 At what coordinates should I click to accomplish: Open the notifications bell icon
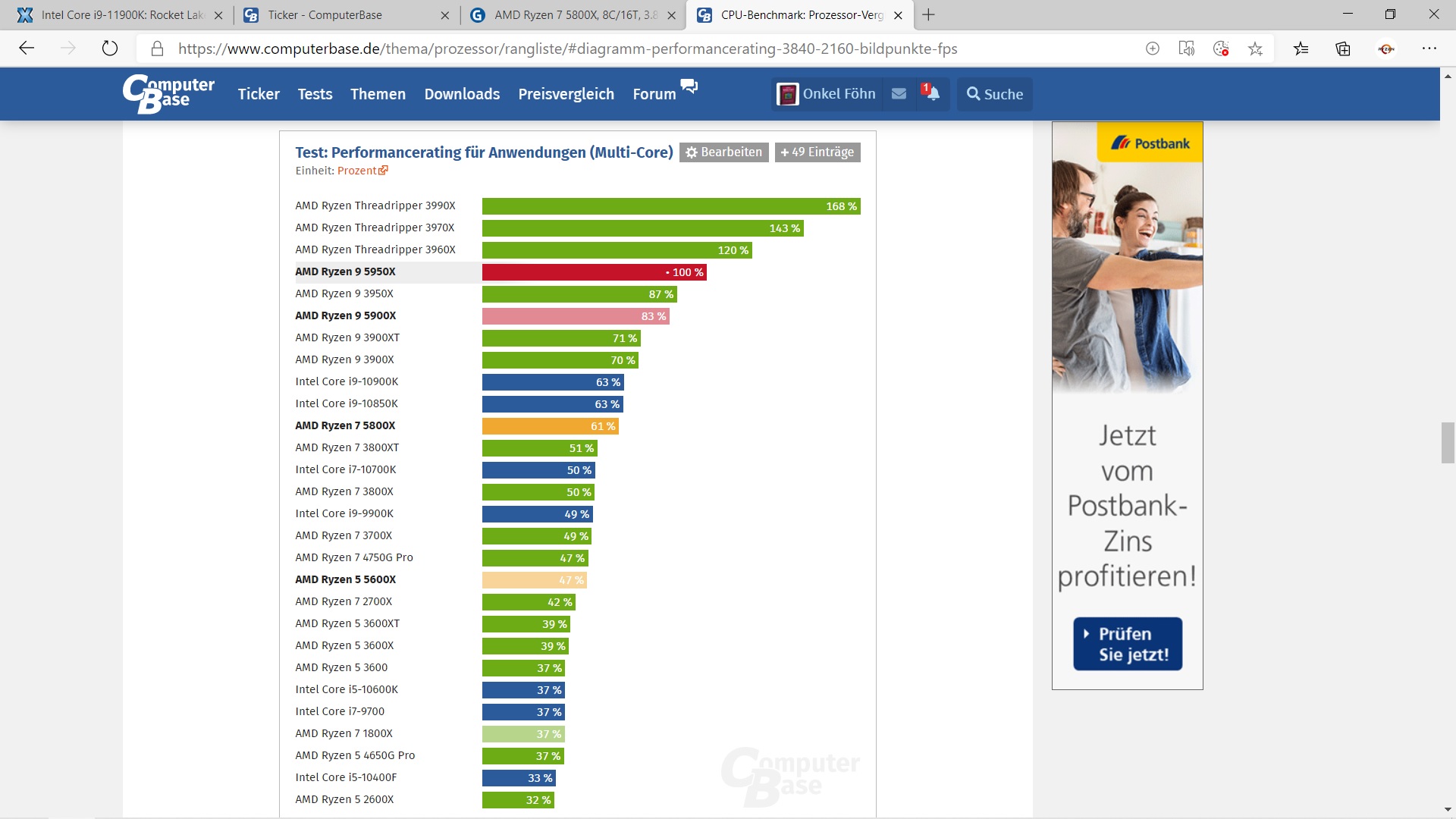932,94
